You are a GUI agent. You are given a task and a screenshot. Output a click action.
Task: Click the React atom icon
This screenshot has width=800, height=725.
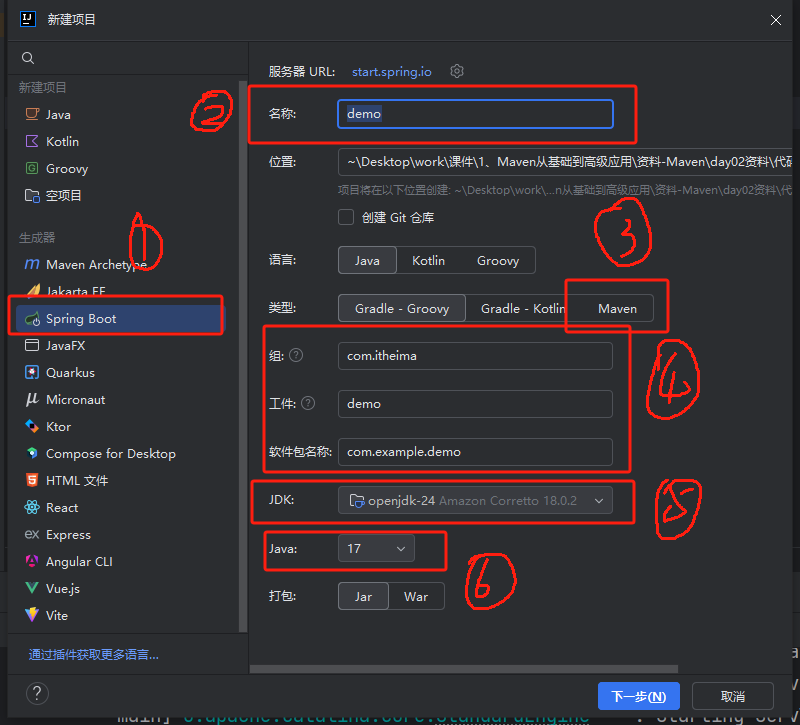pyautogui.click(x=32, y=507)
